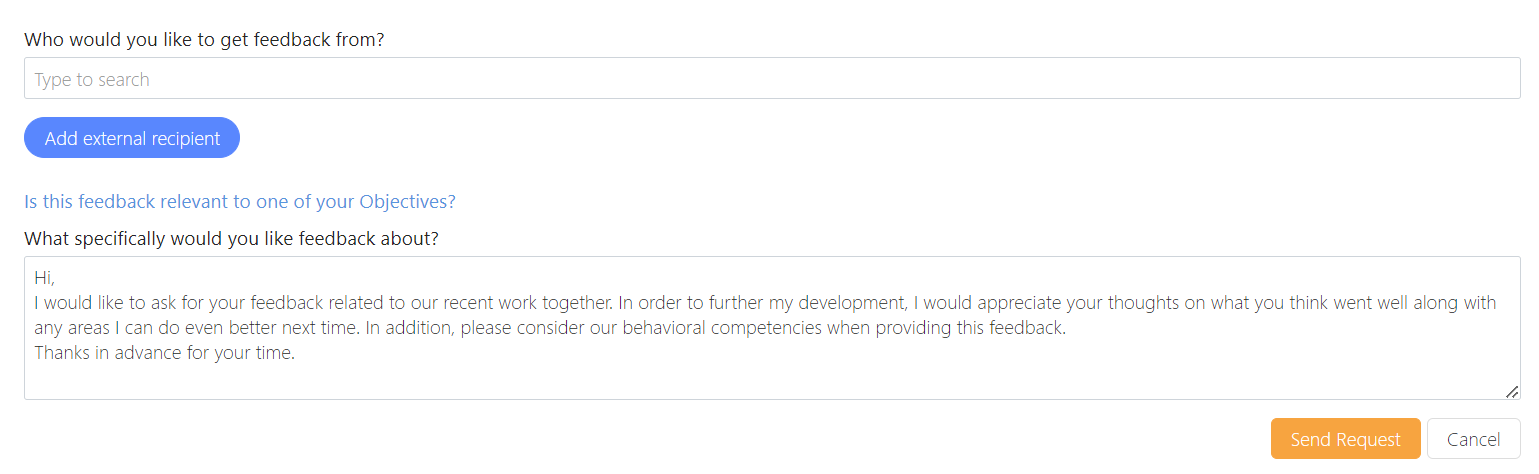The width and height of the screenshot is (1539, 474).
Task: Cancel the feedback request form
Action: click(x=1472, y=439)
